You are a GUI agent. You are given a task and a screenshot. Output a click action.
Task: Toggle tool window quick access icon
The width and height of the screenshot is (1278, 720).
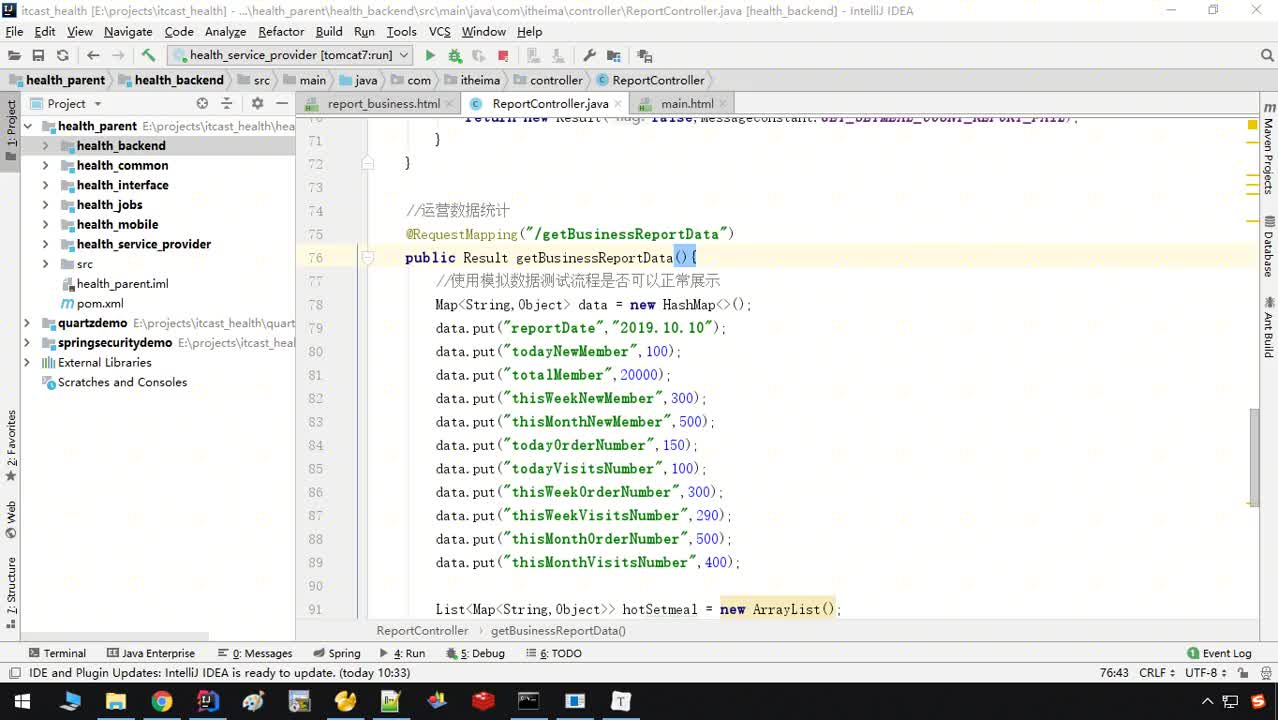[14, 673]
